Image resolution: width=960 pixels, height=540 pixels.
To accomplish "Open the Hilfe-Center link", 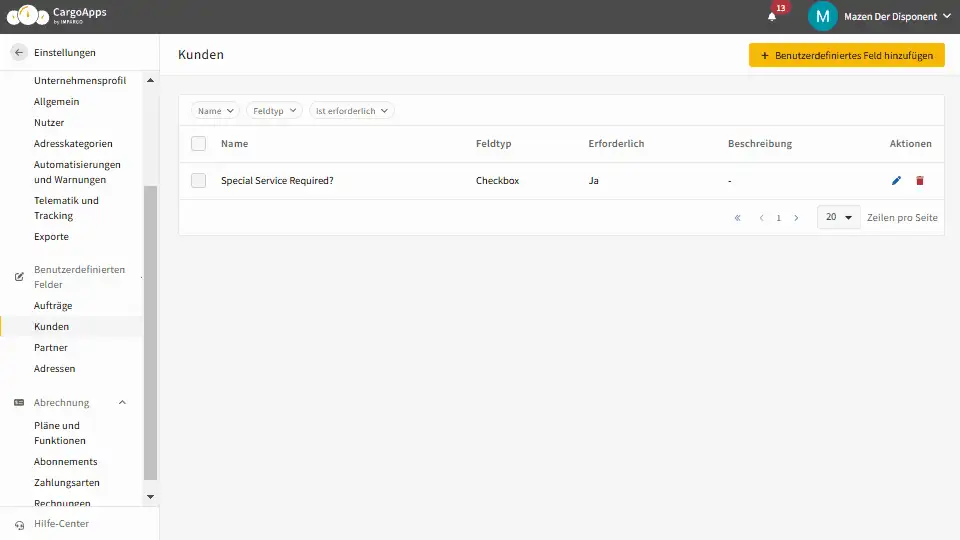I will point(61,524).
